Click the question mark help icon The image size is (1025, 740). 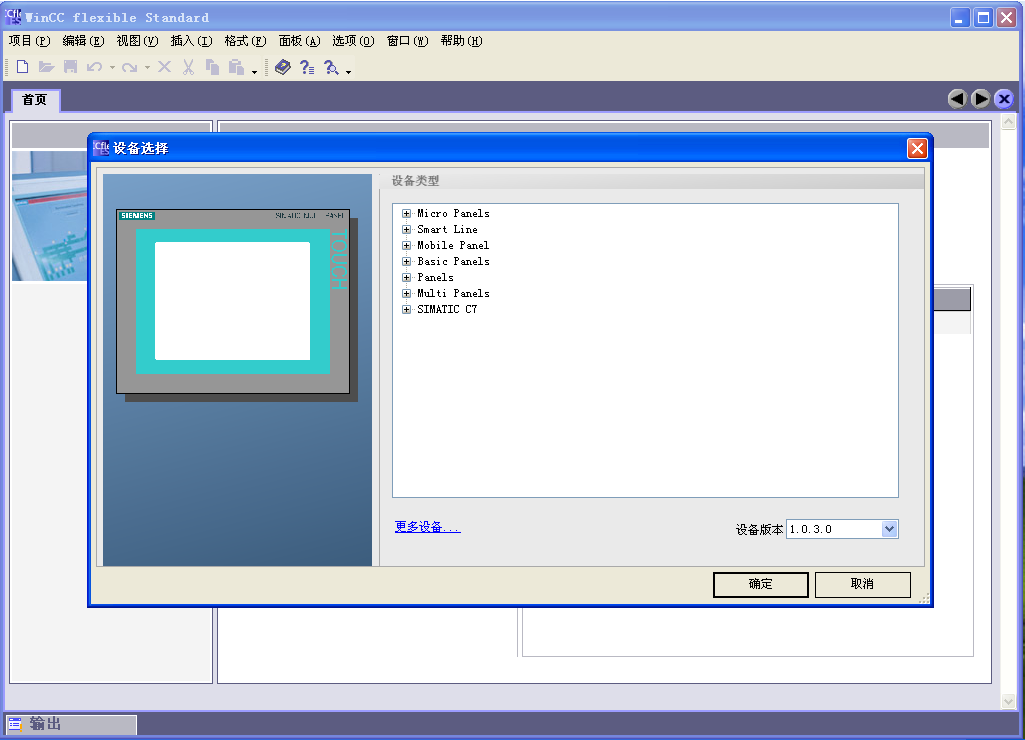(307, 67)
